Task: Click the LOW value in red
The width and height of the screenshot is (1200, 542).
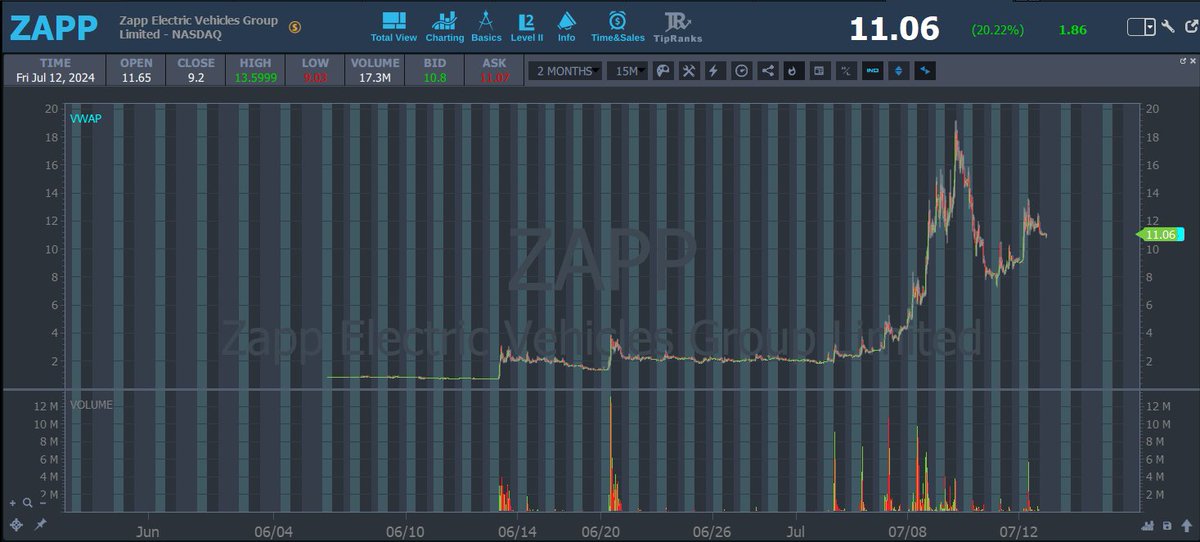Action: click(x=315, y=77)
